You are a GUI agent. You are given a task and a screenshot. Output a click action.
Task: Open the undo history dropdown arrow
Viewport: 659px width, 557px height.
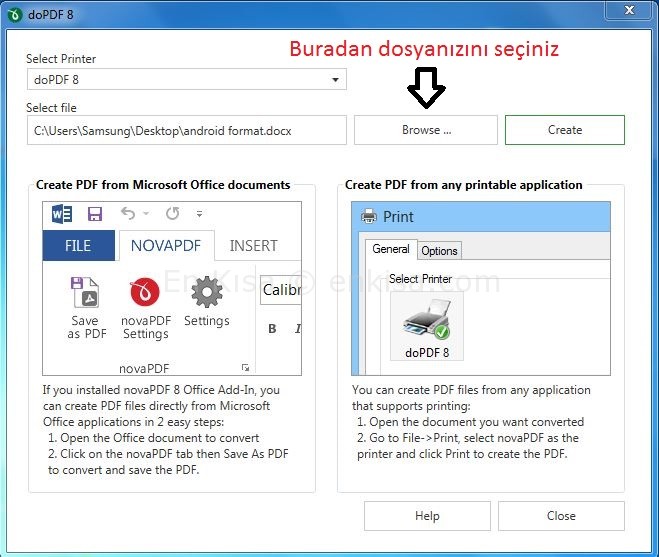146,214
